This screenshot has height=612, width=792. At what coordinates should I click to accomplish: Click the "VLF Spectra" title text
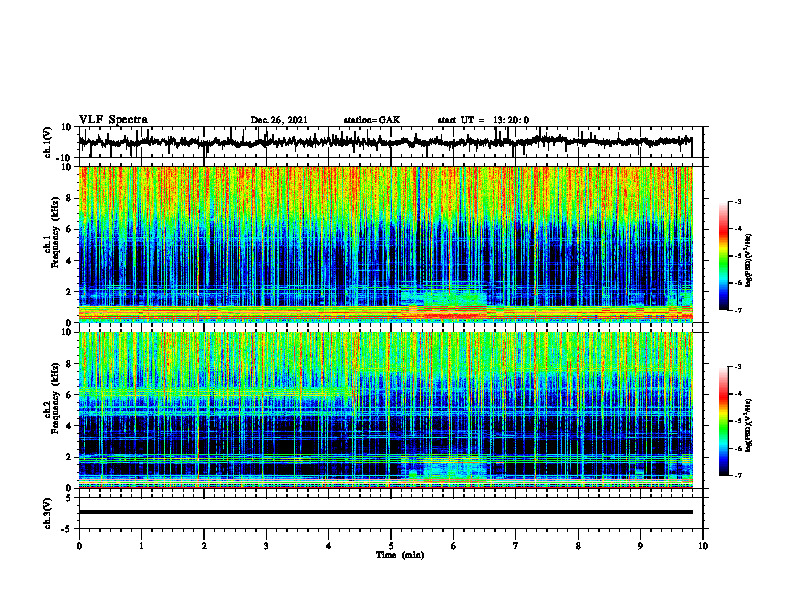tap(113, 120)
